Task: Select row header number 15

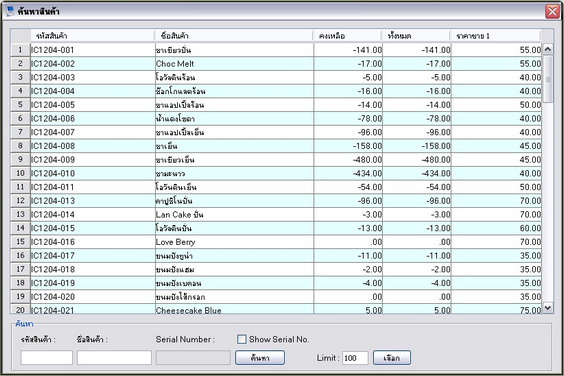Action: (21, 241)
